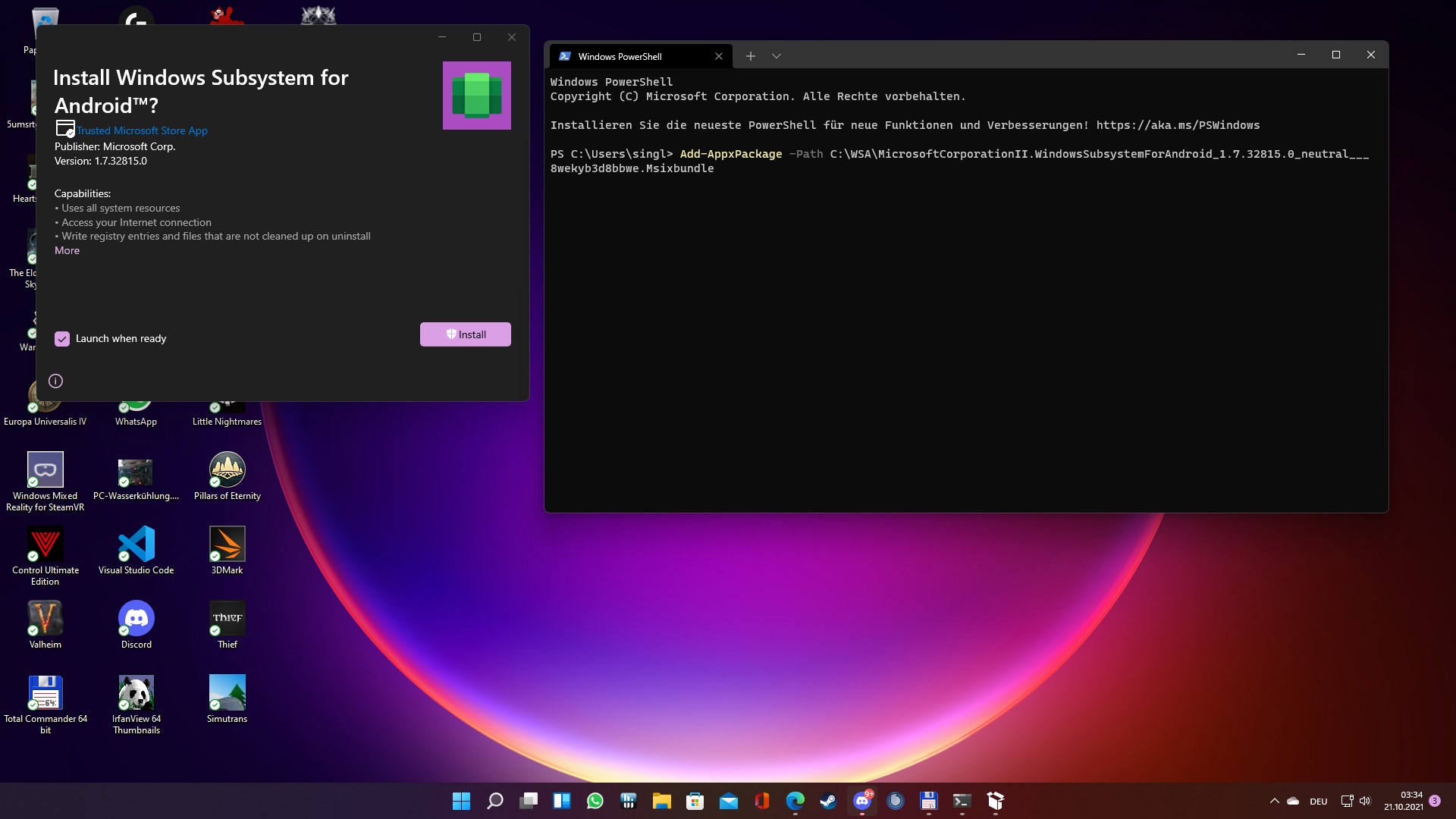1456x819 pixels.
Task: Click the Install button
Action: click(x=465, y=334)
